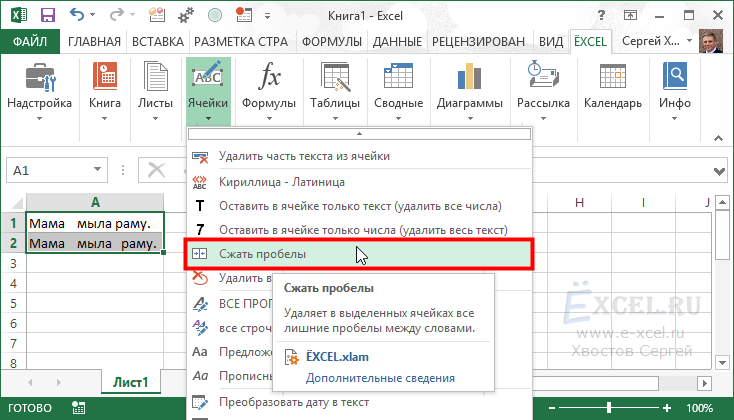Click the gears icon in quick access toolbar

[x=186, y=15]
